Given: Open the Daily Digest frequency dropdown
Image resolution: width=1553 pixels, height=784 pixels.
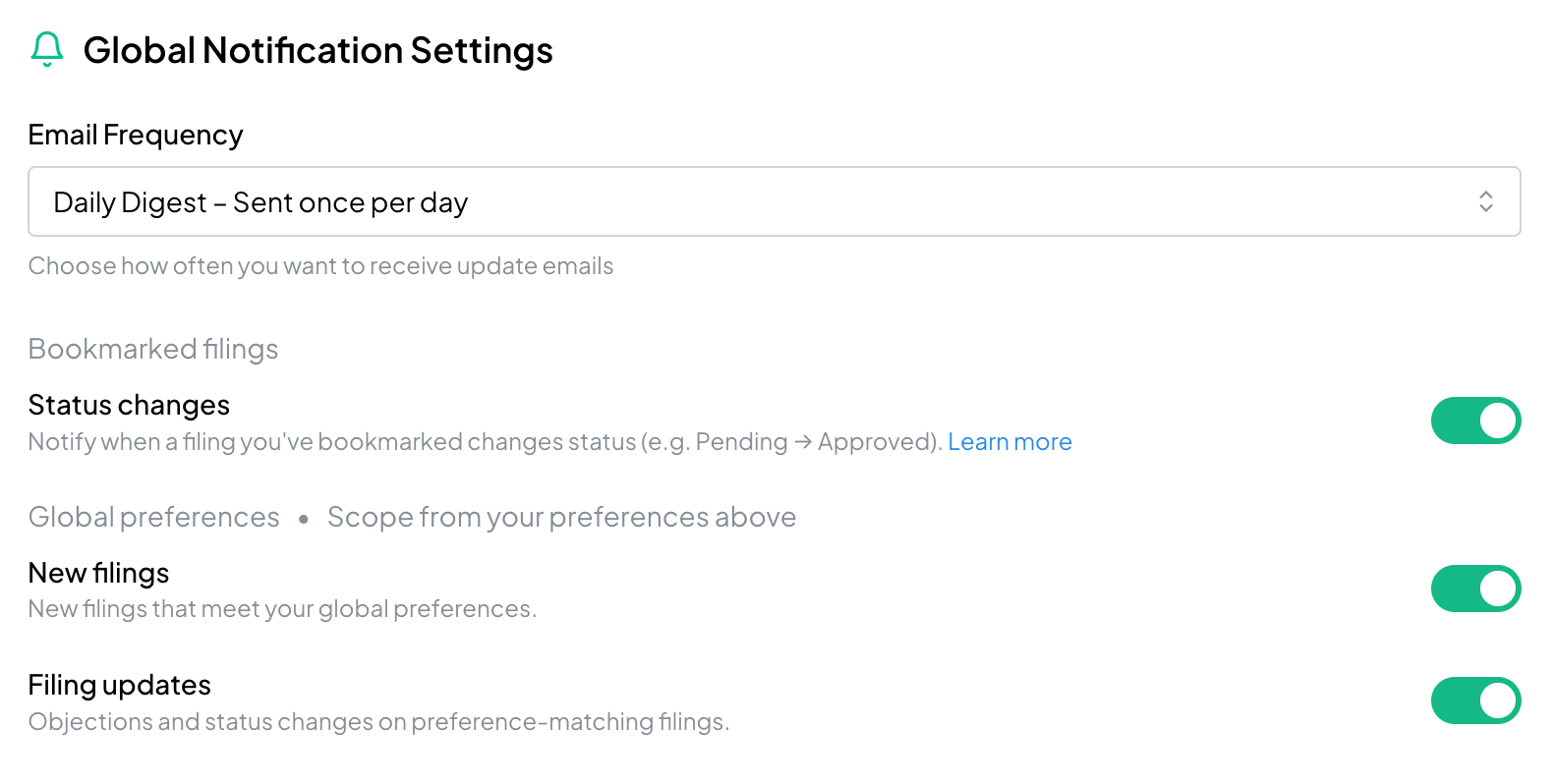Looking at the screenshot, I should coord(775,201).
